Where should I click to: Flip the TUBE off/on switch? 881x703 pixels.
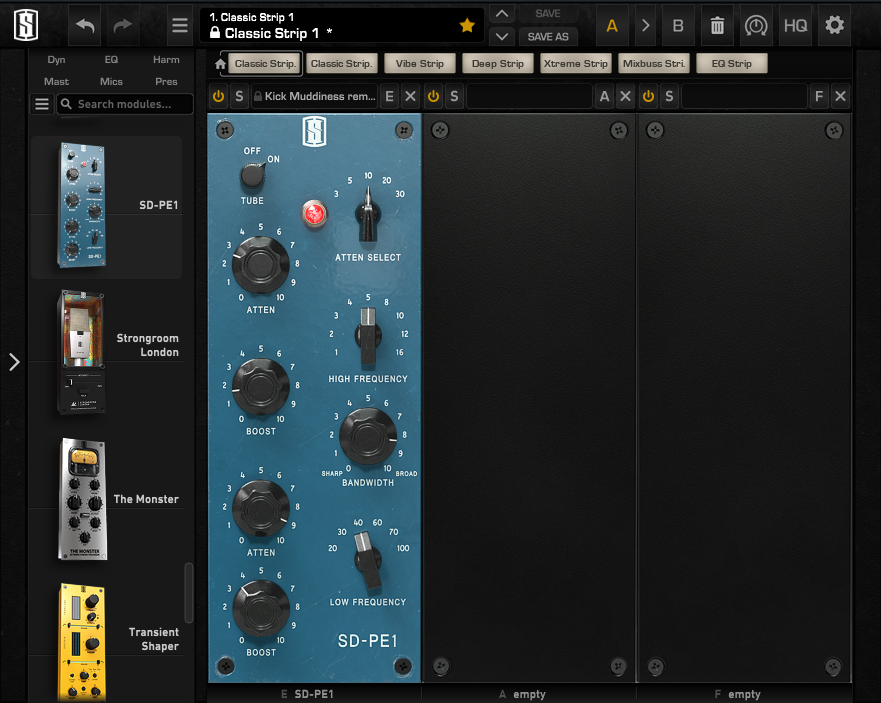(253, 175)
